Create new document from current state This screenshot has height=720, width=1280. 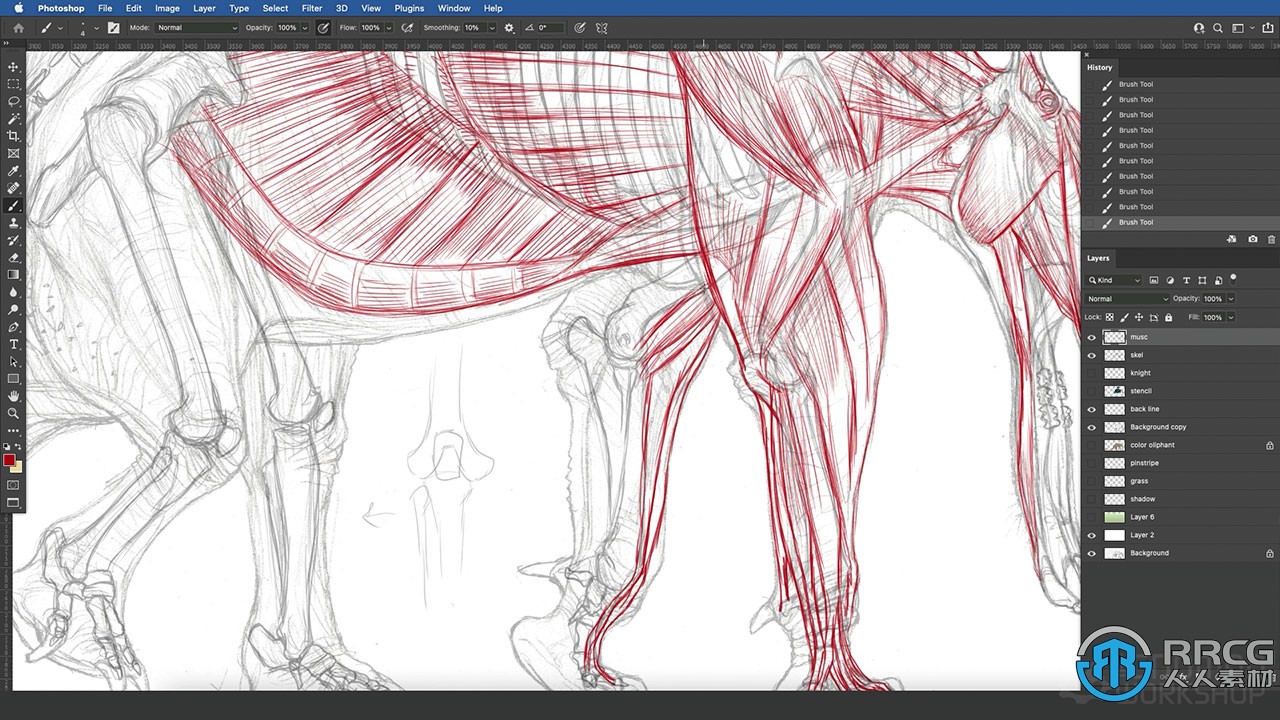1231,239
